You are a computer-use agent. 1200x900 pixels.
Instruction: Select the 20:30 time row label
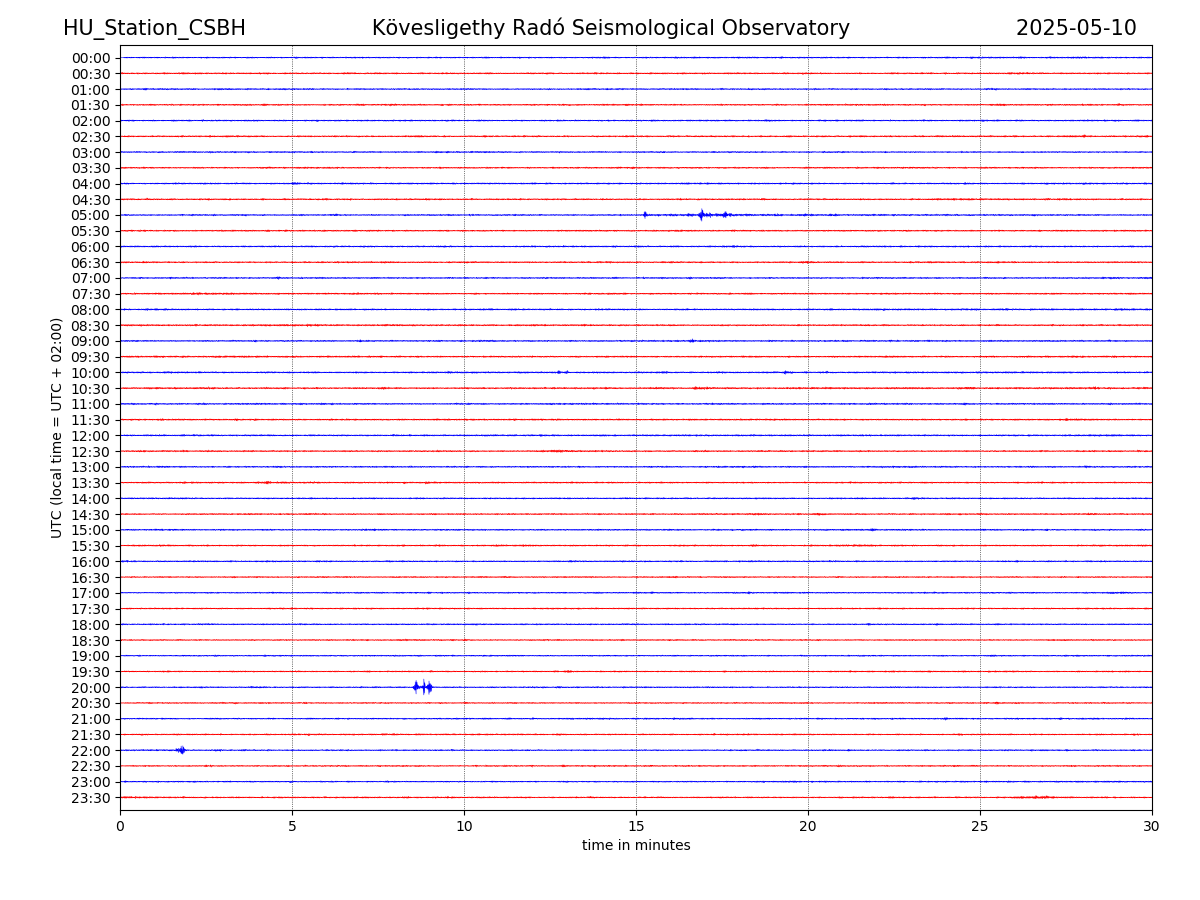pyautogui.click(x=91, y=704)
